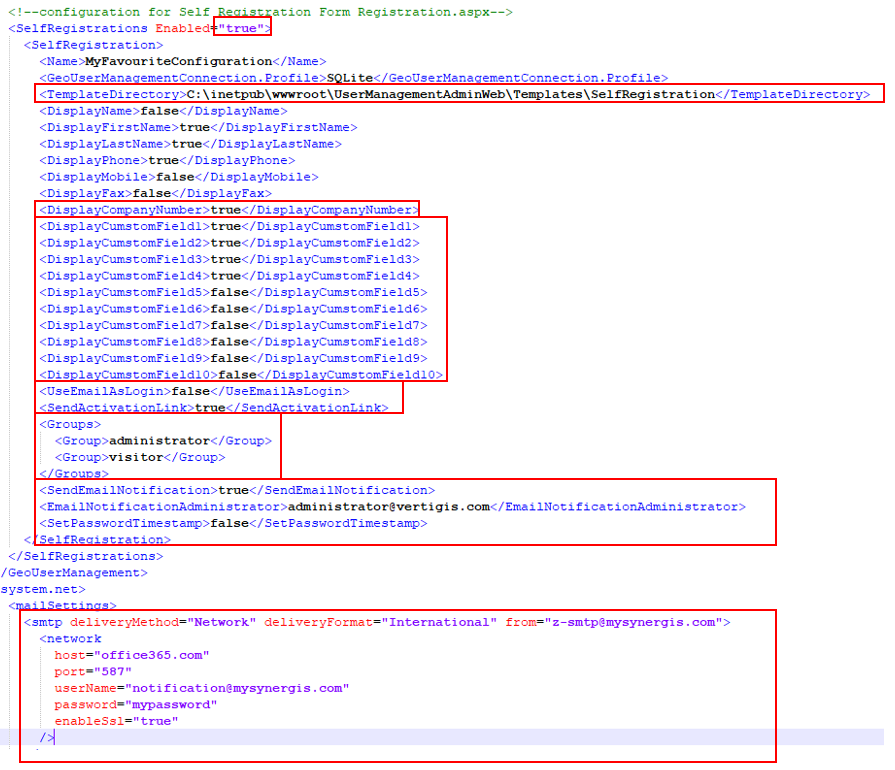This screenshot has height=770, width=895.
Task: Select the boxed DisplayCompanyNumber element
Action: [x=228, y=209]
